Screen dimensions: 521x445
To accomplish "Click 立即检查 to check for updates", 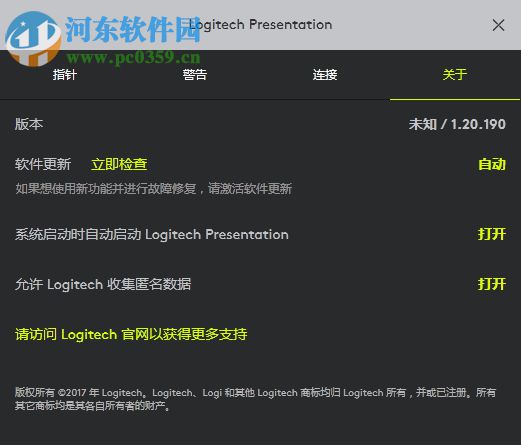I will pos(119,164).
